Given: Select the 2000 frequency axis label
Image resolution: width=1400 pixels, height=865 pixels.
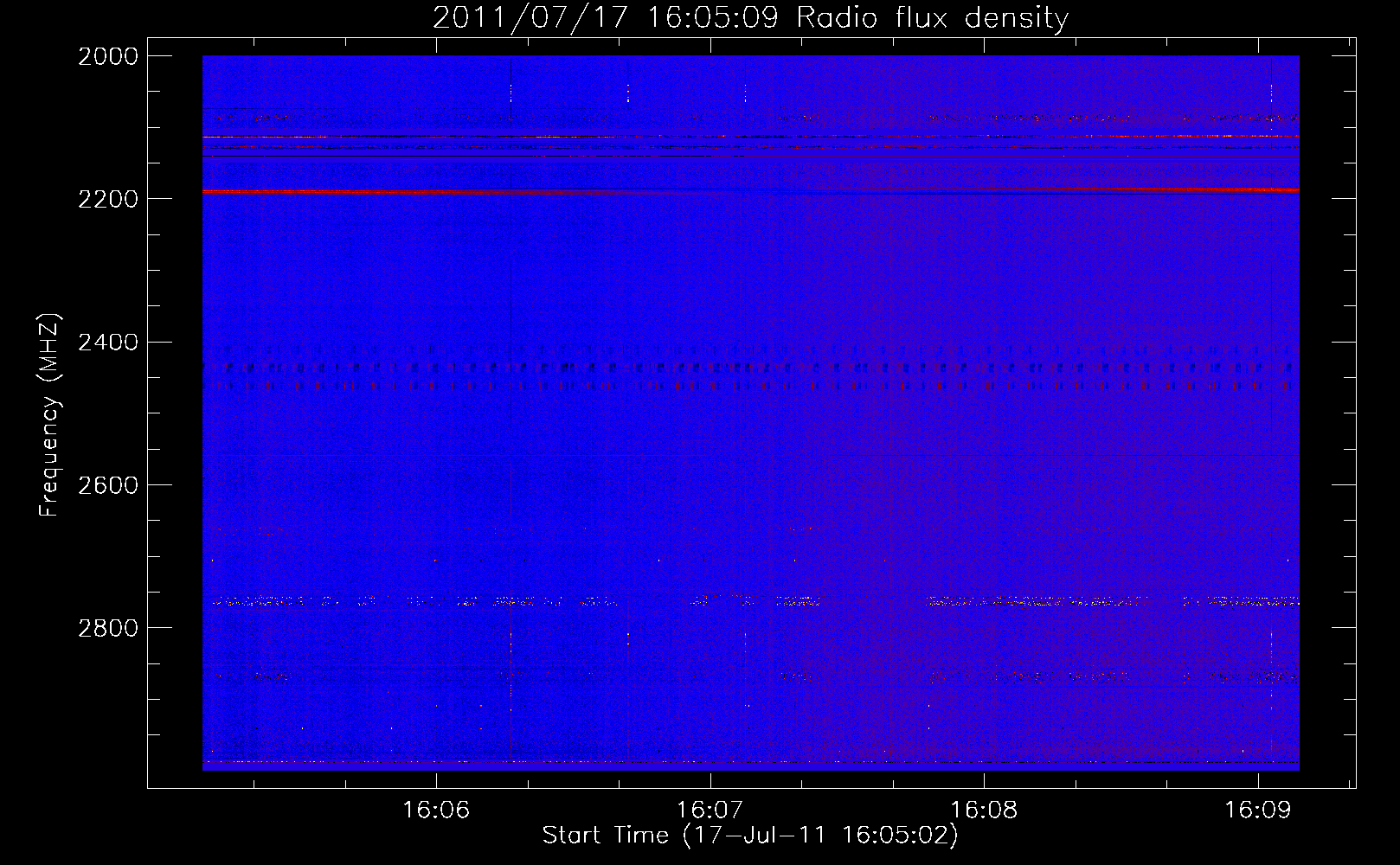Looking at the screenshot, I should click(108, 56).
